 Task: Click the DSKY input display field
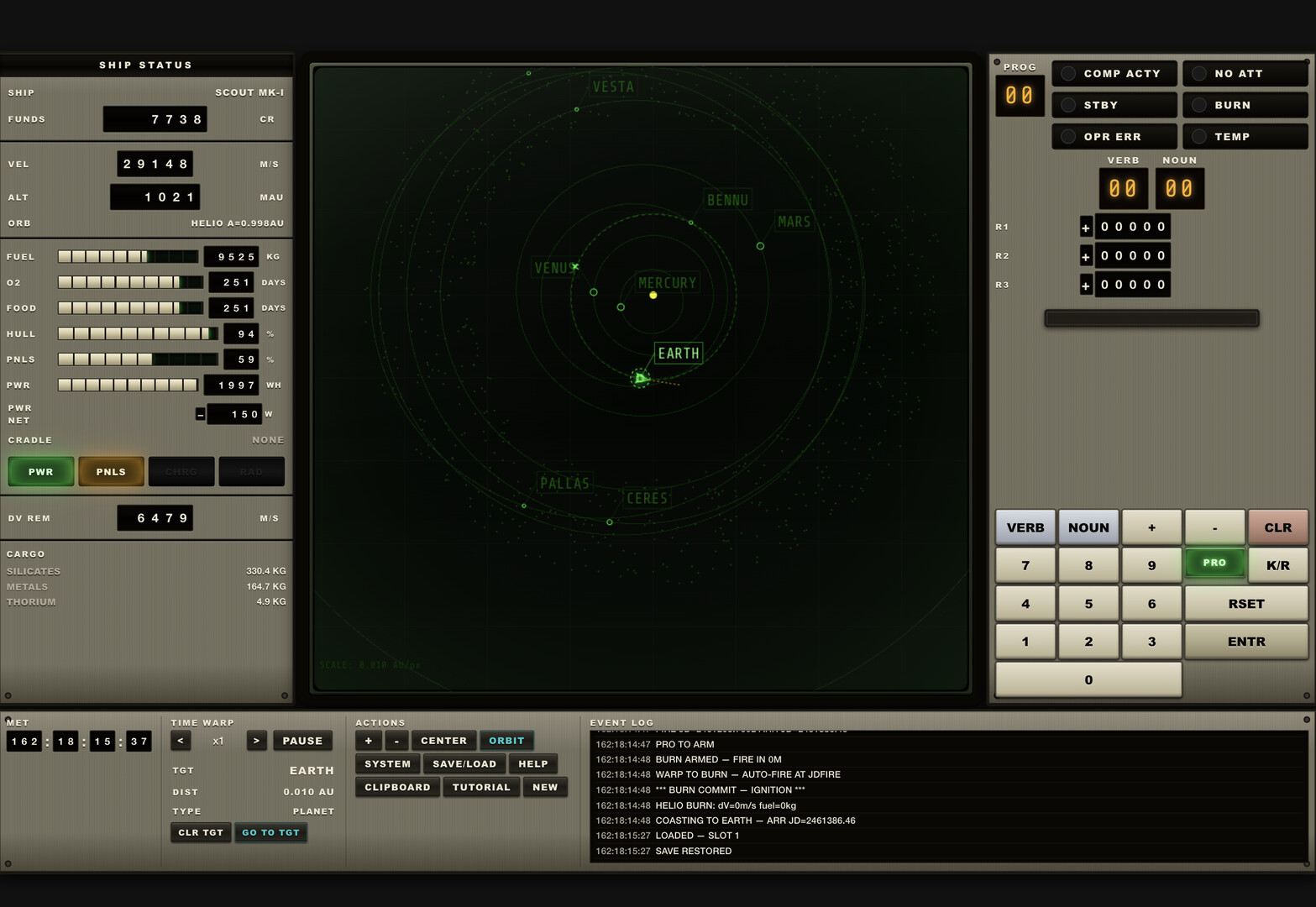(1151, 318)
